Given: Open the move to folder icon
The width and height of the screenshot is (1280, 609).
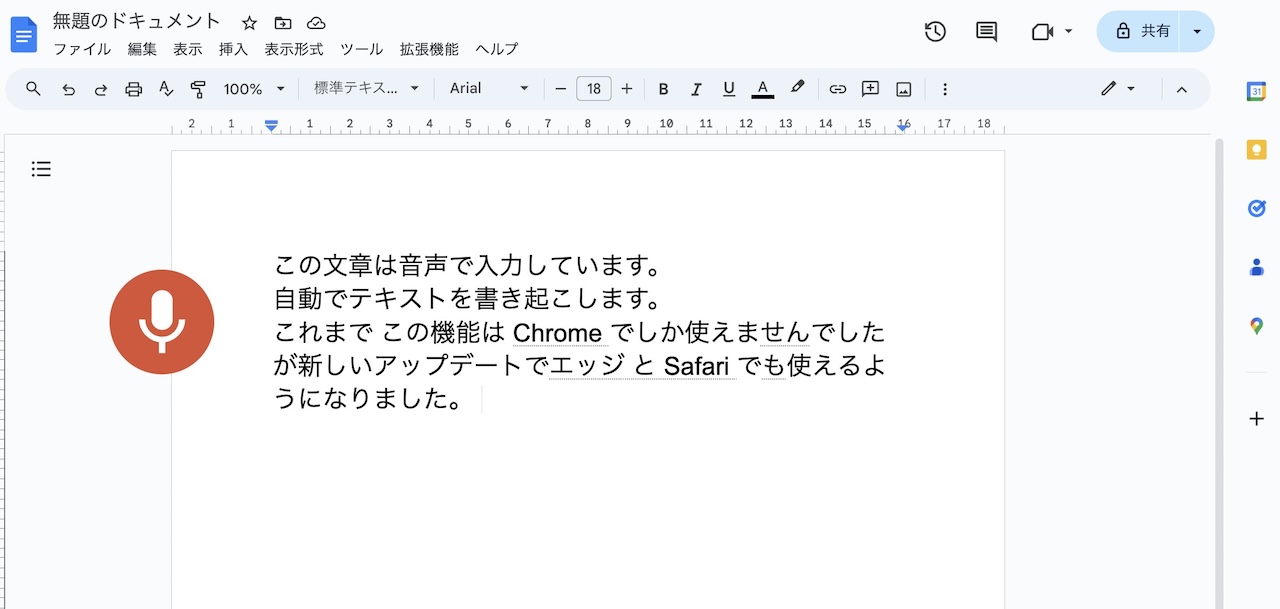Looking at the screenshot, I should pos(283,23).
